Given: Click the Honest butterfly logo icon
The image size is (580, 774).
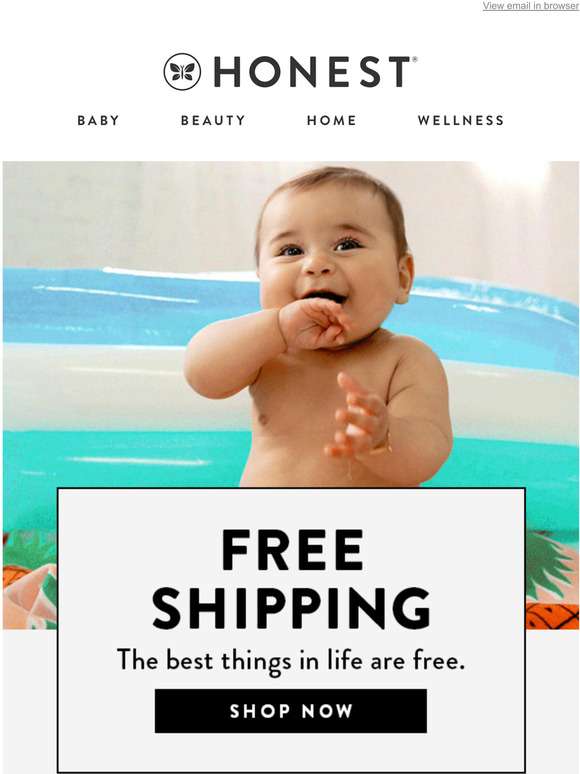Looking at the screenshot, I should [182, 72].
